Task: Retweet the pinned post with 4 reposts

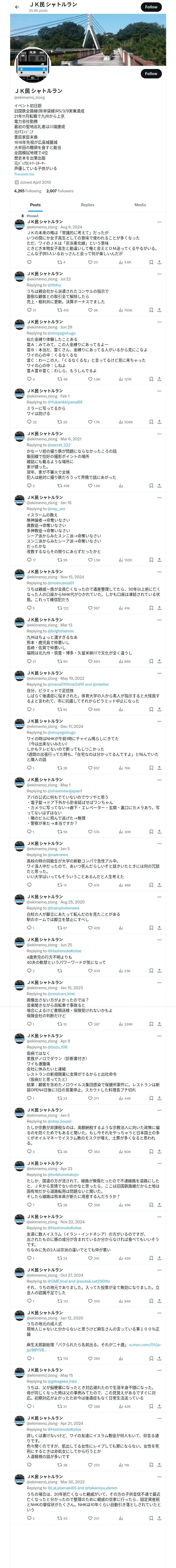Action: [61, 262]
